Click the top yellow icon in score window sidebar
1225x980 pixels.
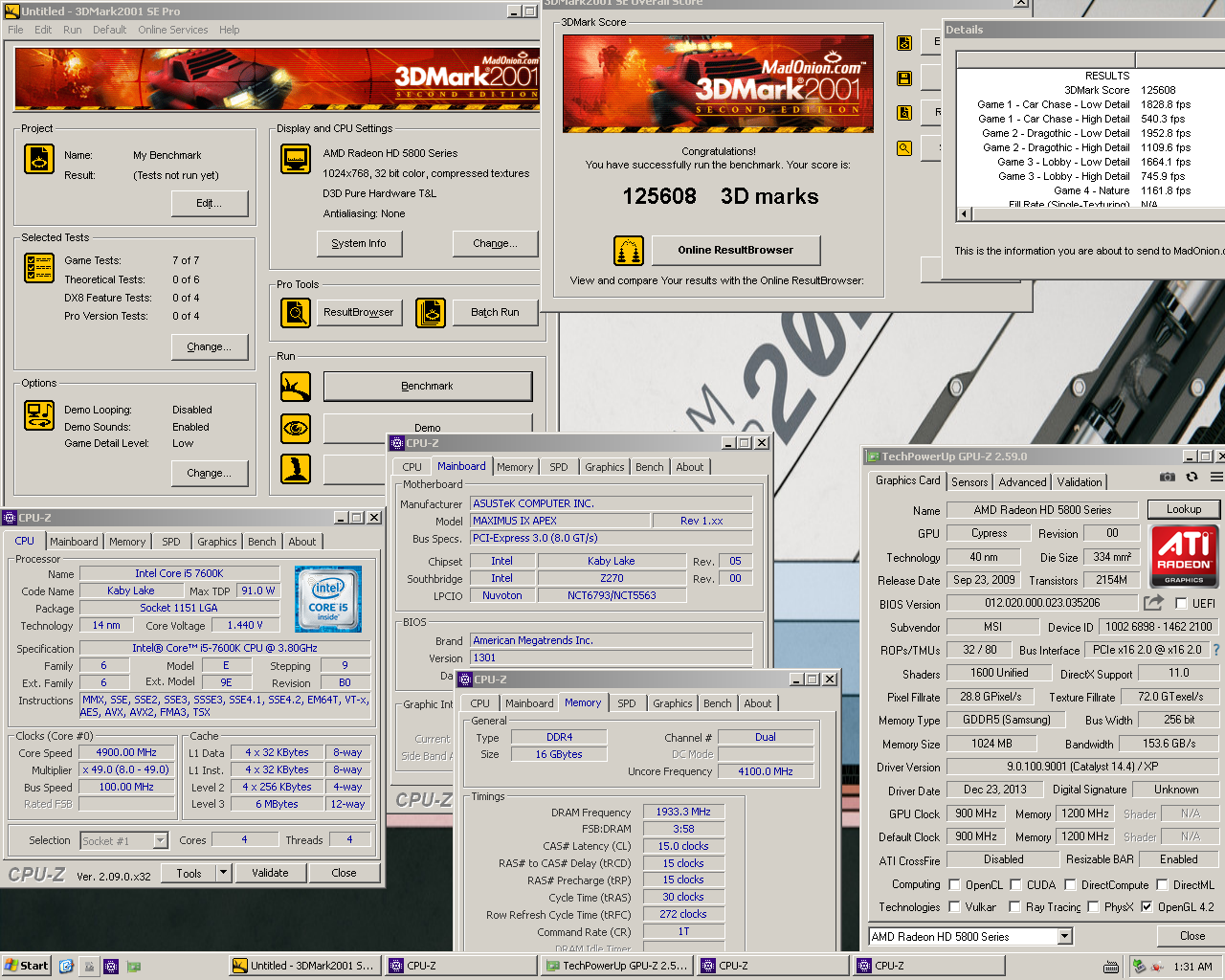[x=904, y=43]
